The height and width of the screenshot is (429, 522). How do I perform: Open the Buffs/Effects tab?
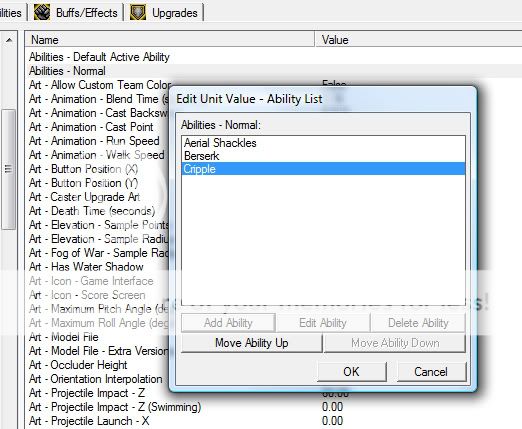tap(76, 12)
